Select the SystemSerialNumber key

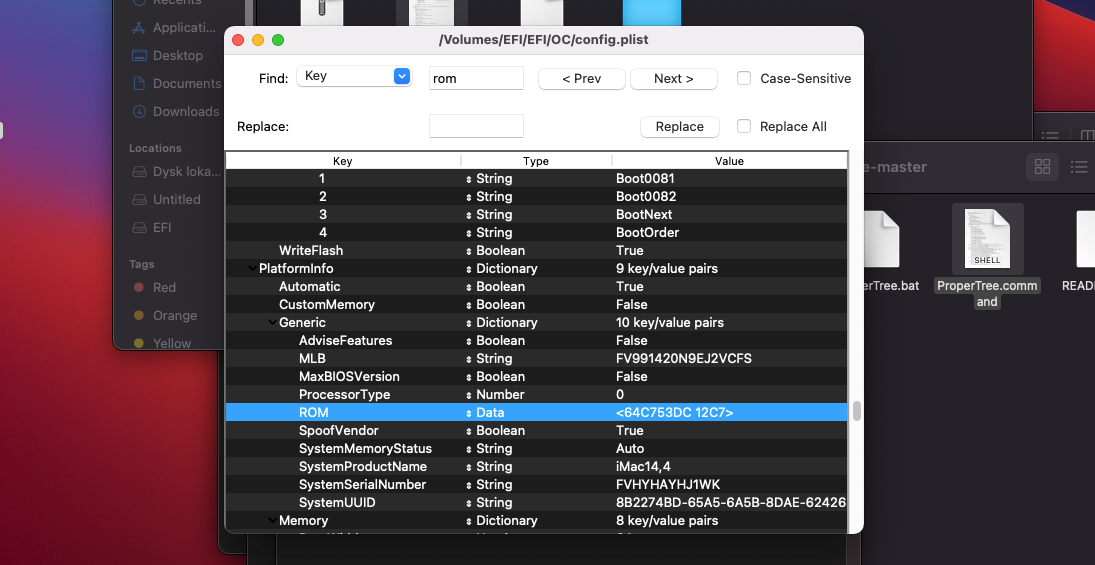(x=362, y=485)
